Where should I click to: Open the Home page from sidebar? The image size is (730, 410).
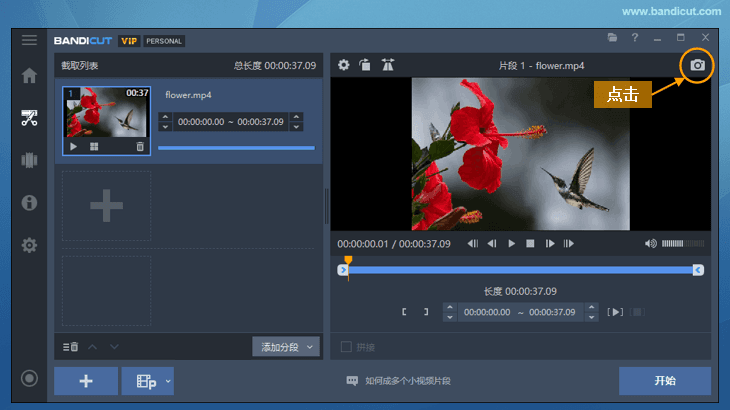(x=29, y=75)
